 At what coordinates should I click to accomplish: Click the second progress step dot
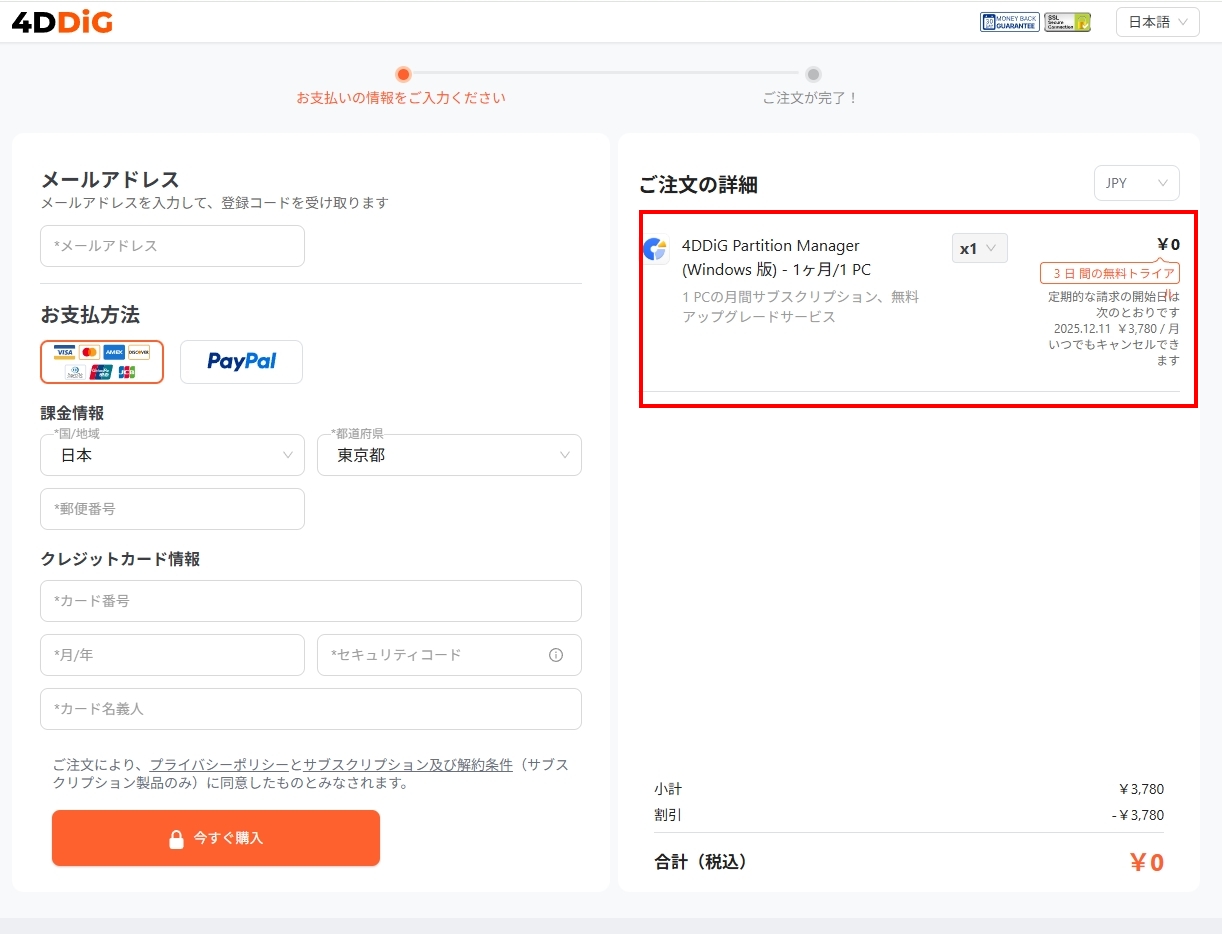pos(813,74)
